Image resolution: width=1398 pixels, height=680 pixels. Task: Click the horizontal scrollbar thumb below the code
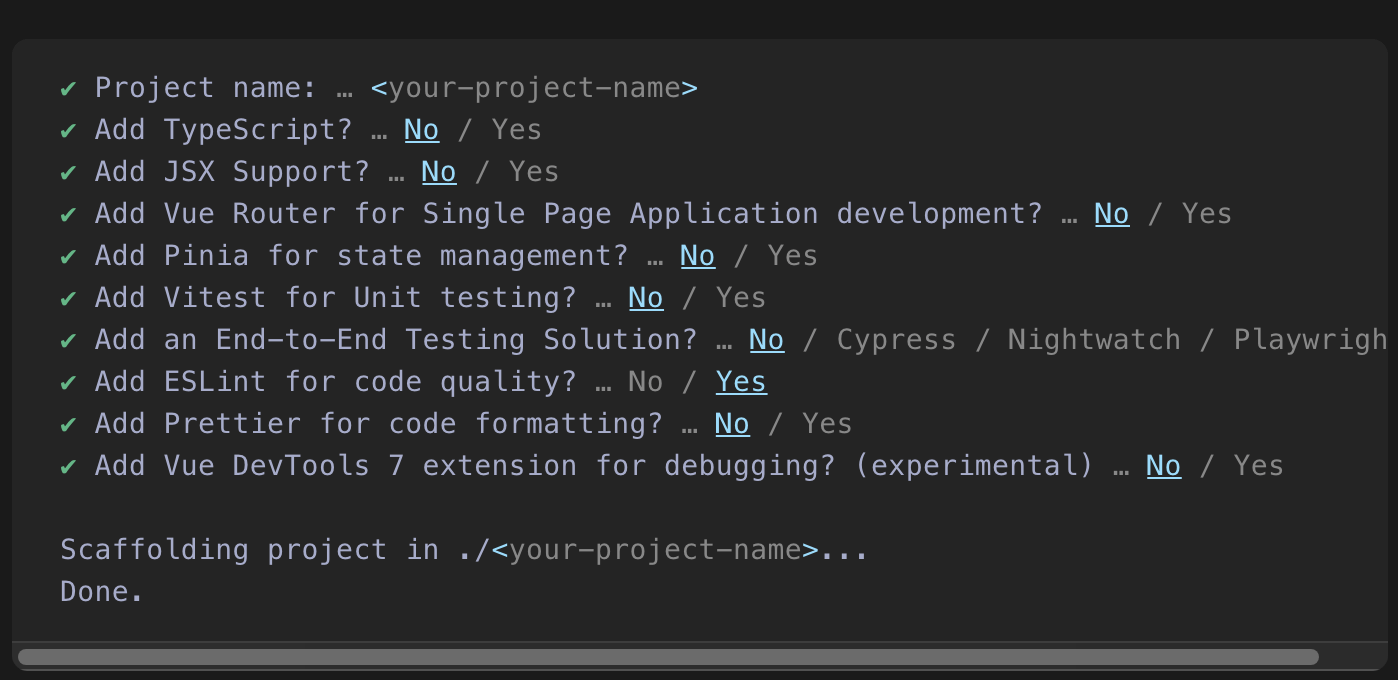coord(668,657)
